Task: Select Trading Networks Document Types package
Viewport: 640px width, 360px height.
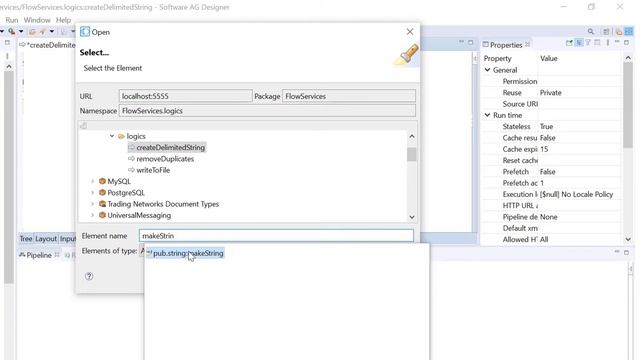Action: tap(163, 204)
